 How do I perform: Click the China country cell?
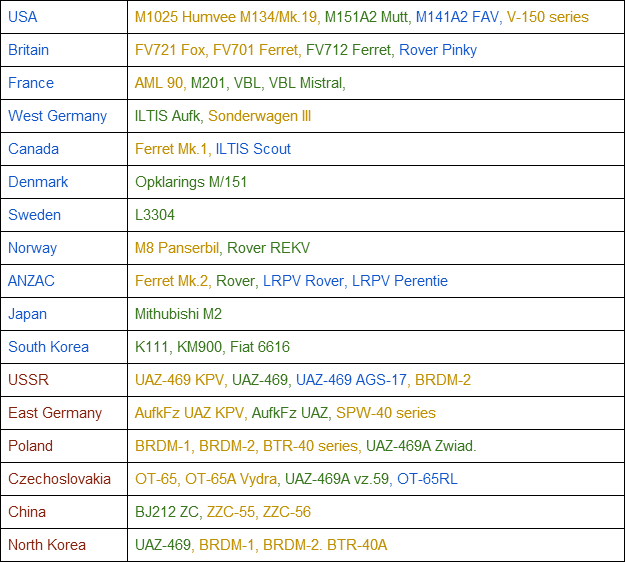[x=64, y=512]
